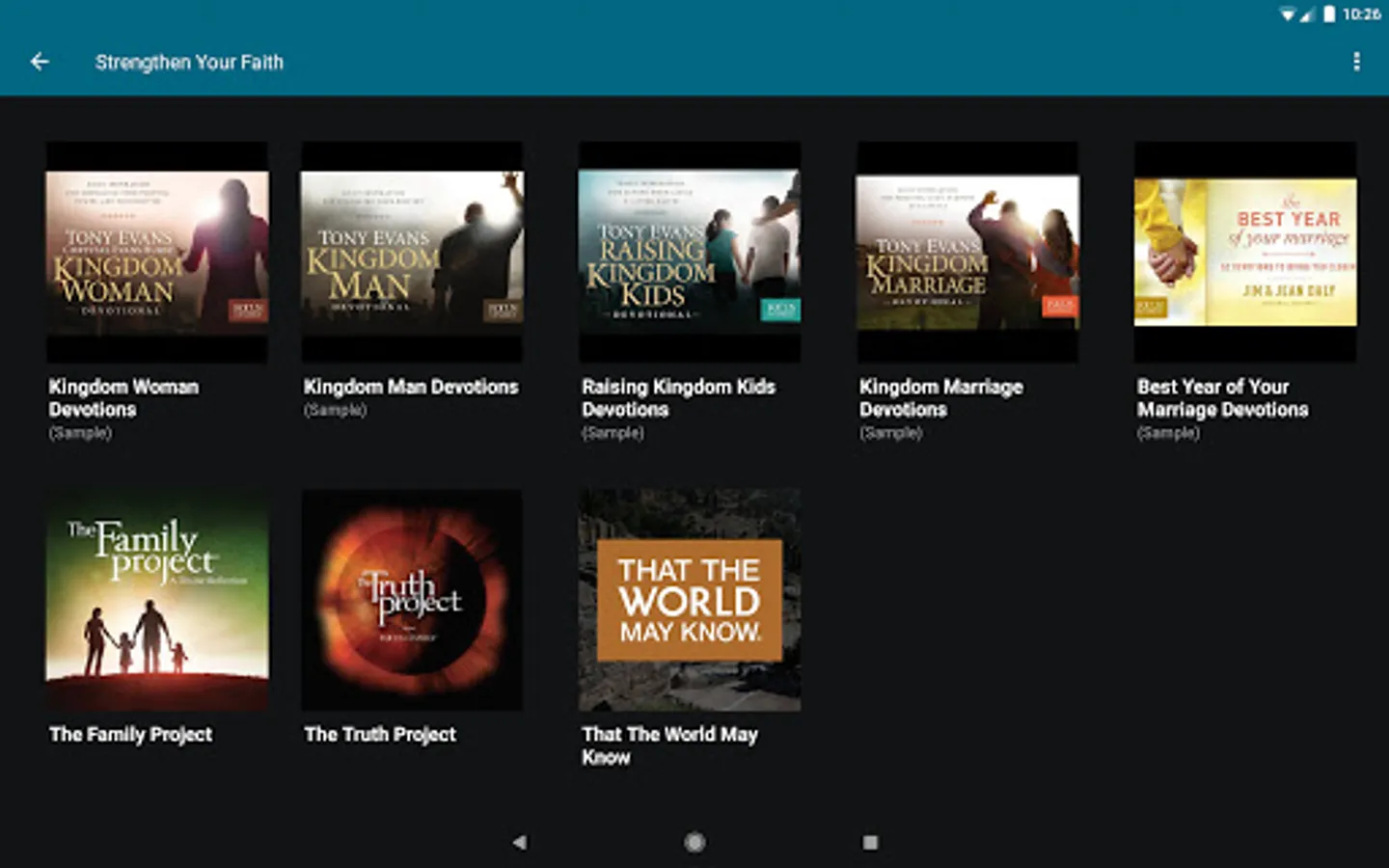The width and height of the screenshot is (1389, 868).
Task: Open the Best Year cover thumbnail
Action: 1245,252
